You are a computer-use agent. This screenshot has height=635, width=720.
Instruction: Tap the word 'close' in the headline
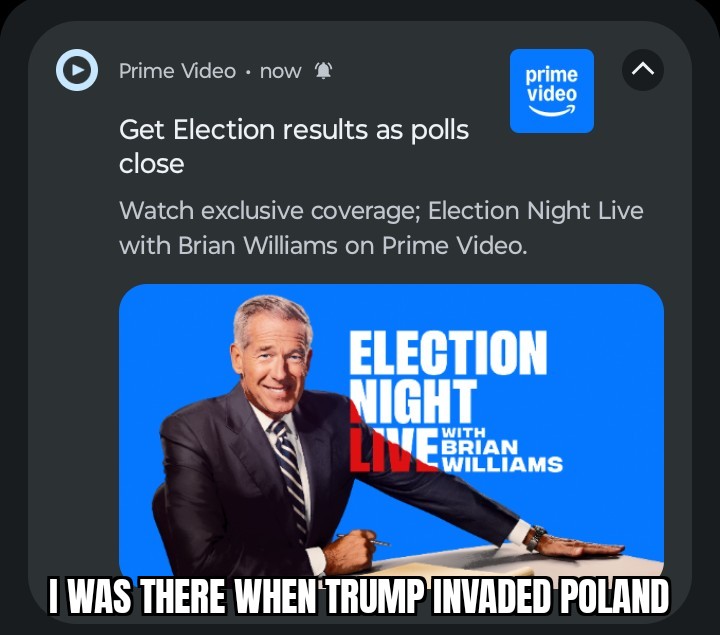(152, 164)
